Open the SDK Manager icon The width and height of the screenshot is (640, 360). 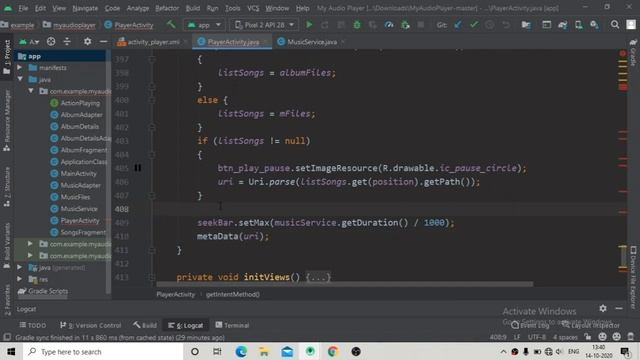(x=594, y=25)
